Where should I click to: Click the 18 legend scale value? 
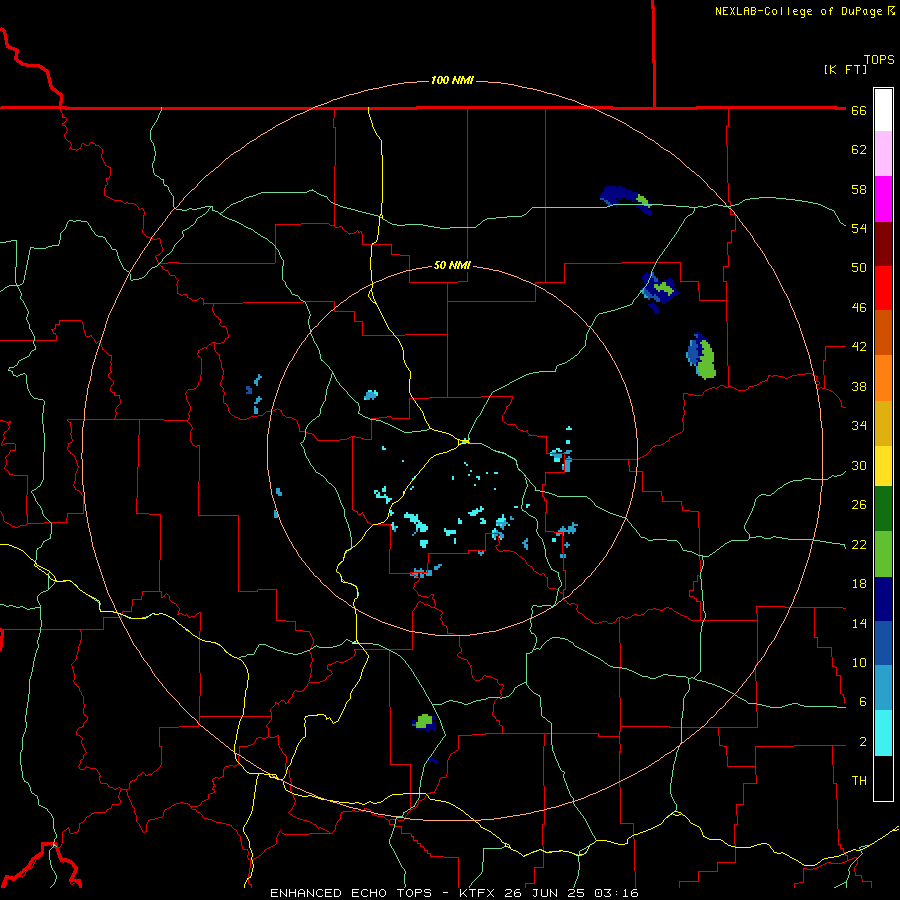tap(859, 584)
